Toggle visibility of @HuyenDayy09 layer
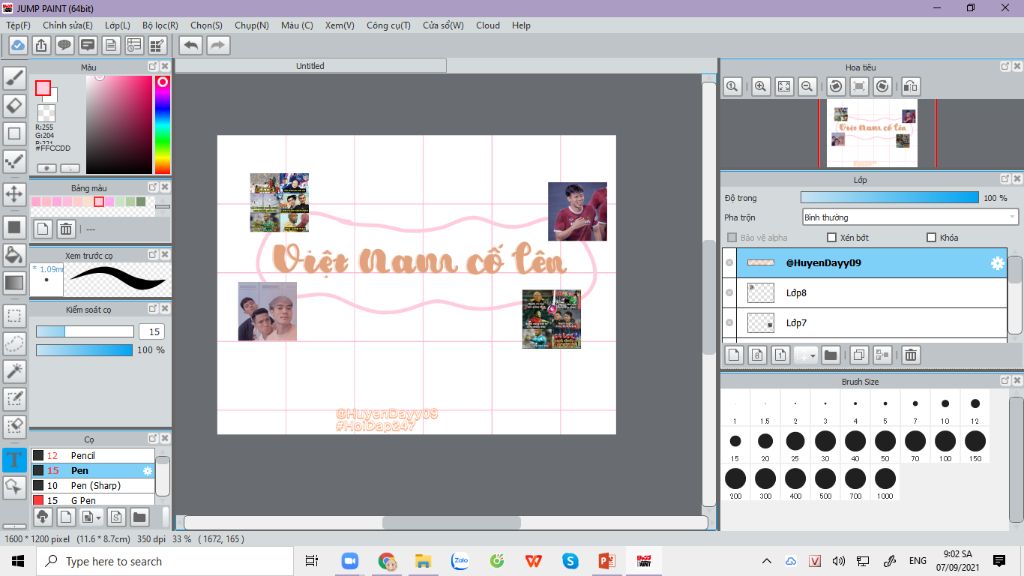The image size is (1024, 576). (x=729, y=263)
